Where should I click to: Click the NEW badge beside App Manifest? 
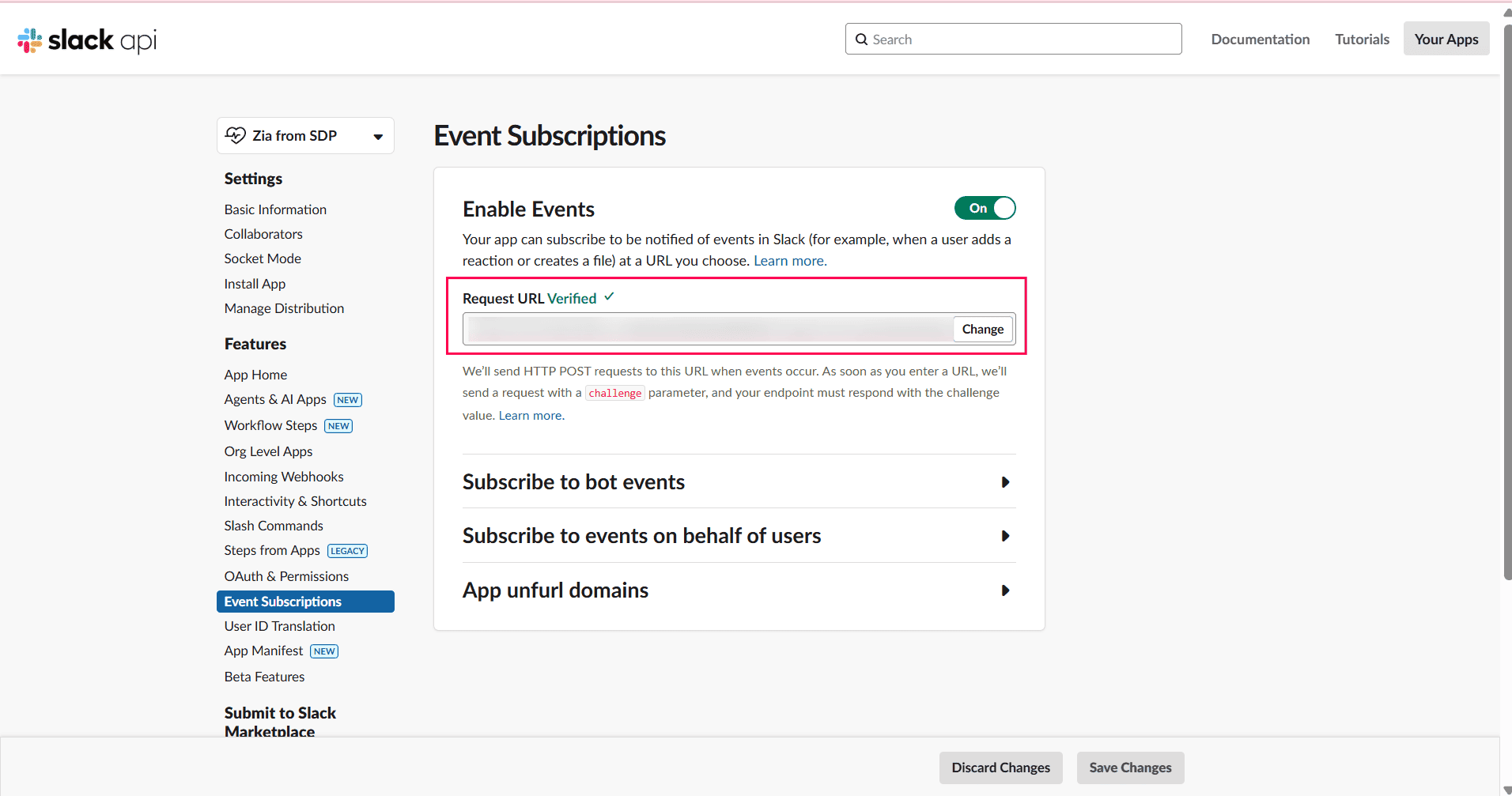click(x=324, y=651)
